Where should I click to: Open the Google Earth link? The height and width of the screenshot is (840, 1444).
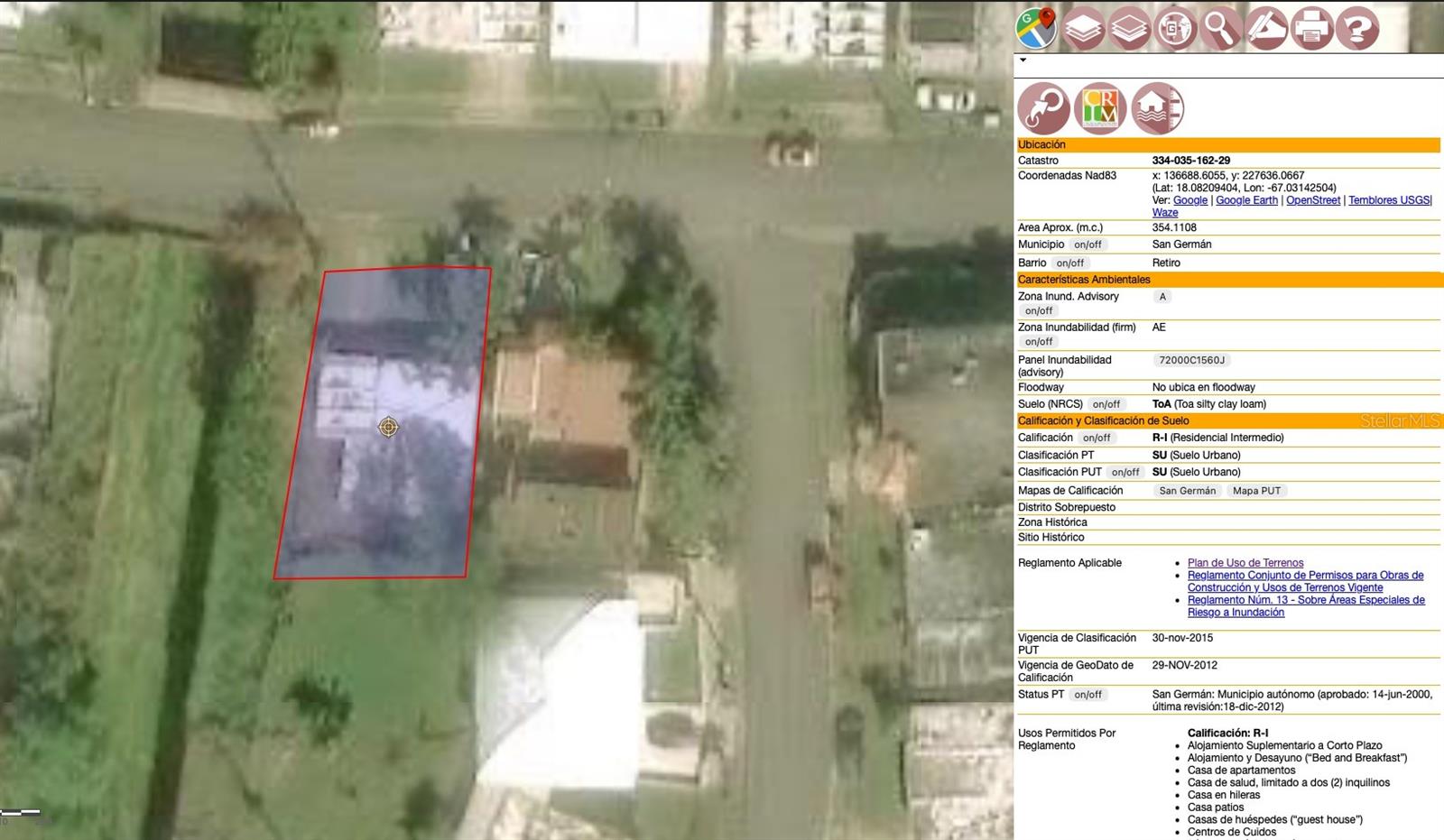click(x=1246, y=200)
